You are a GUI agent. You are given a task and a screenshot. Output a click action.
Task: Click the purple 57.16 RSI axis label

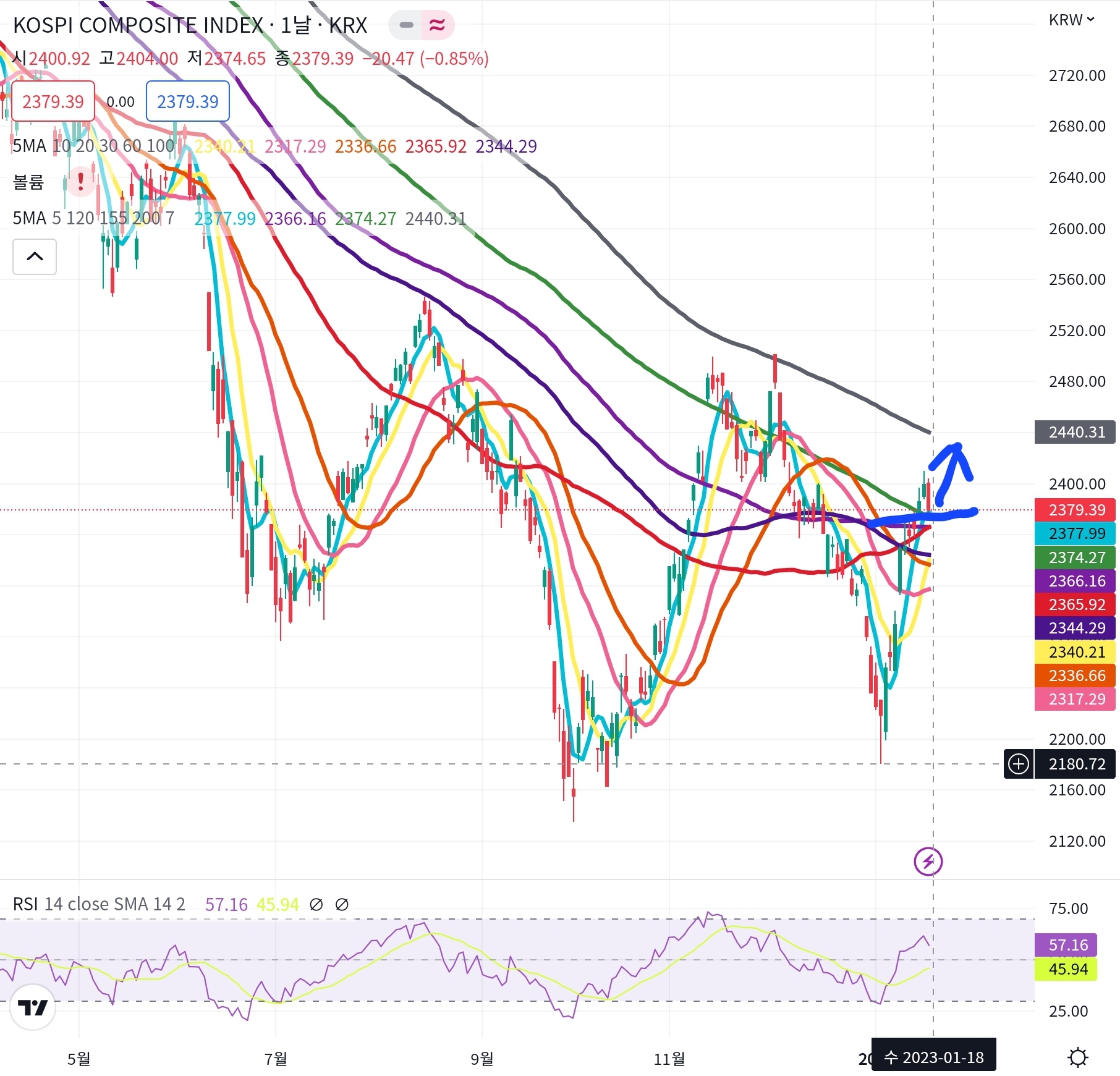point(1066,945)
